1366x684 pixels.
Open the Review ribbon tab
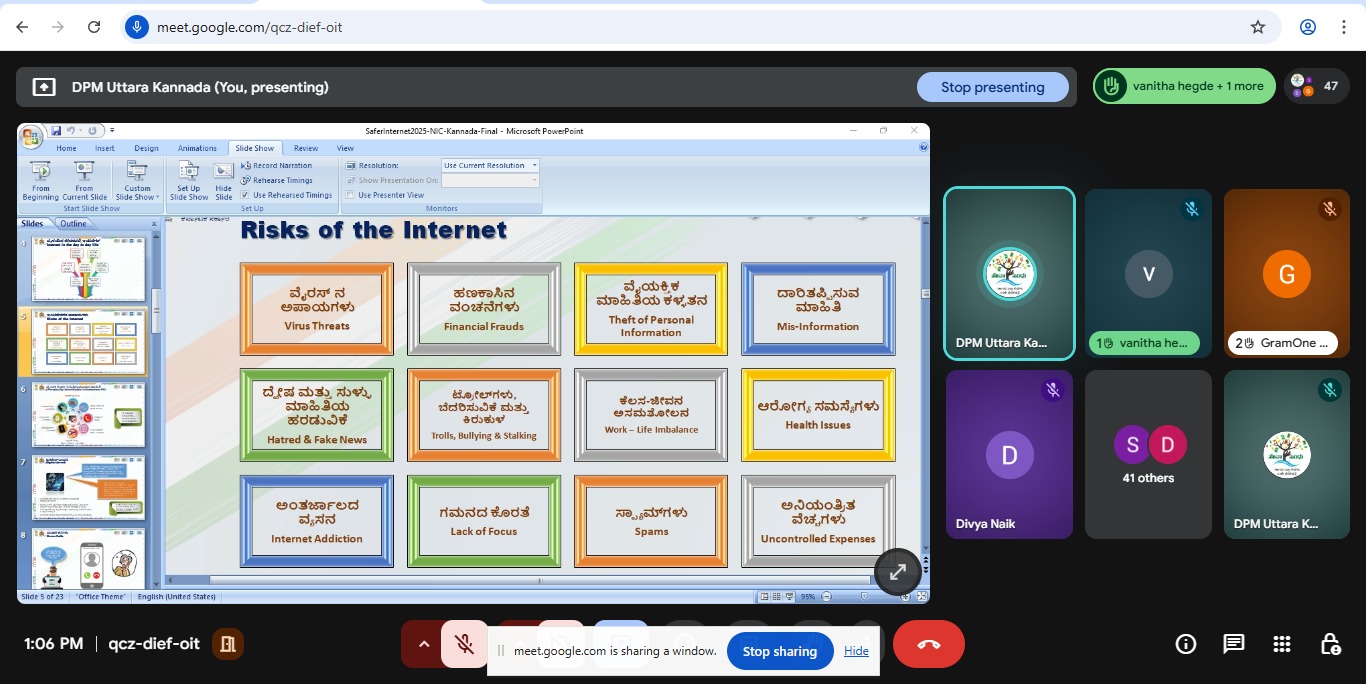click(306, 148)
